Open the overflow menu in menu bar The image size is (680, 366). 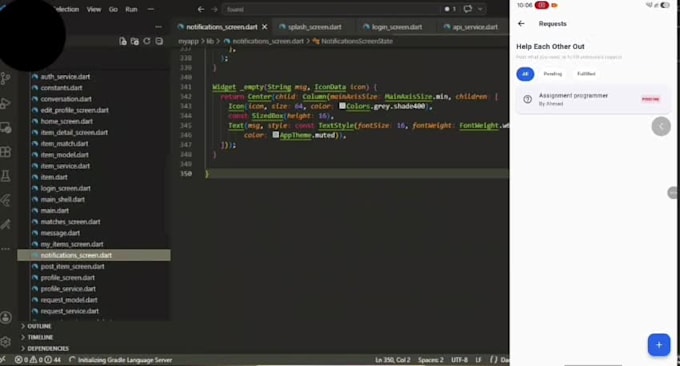pos(150,9)
